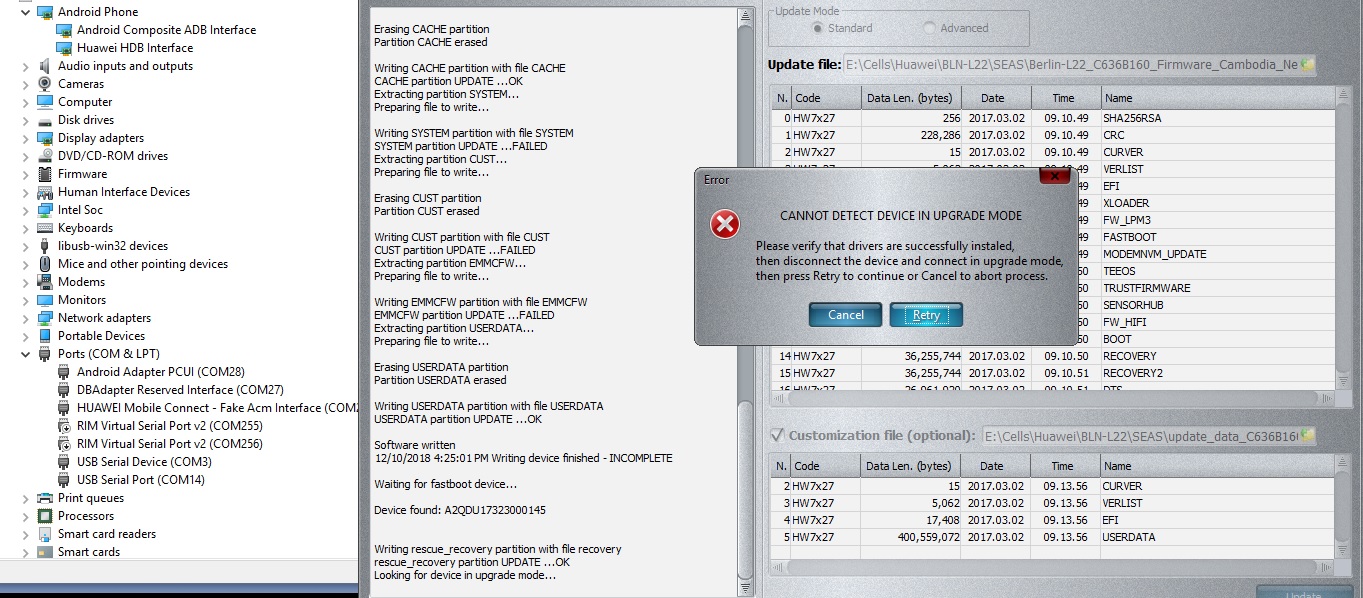Image resolution: width=1363 pixels, height=598 pixels.
Task: Expand the Modems tree node
Action: pos(25,282)
